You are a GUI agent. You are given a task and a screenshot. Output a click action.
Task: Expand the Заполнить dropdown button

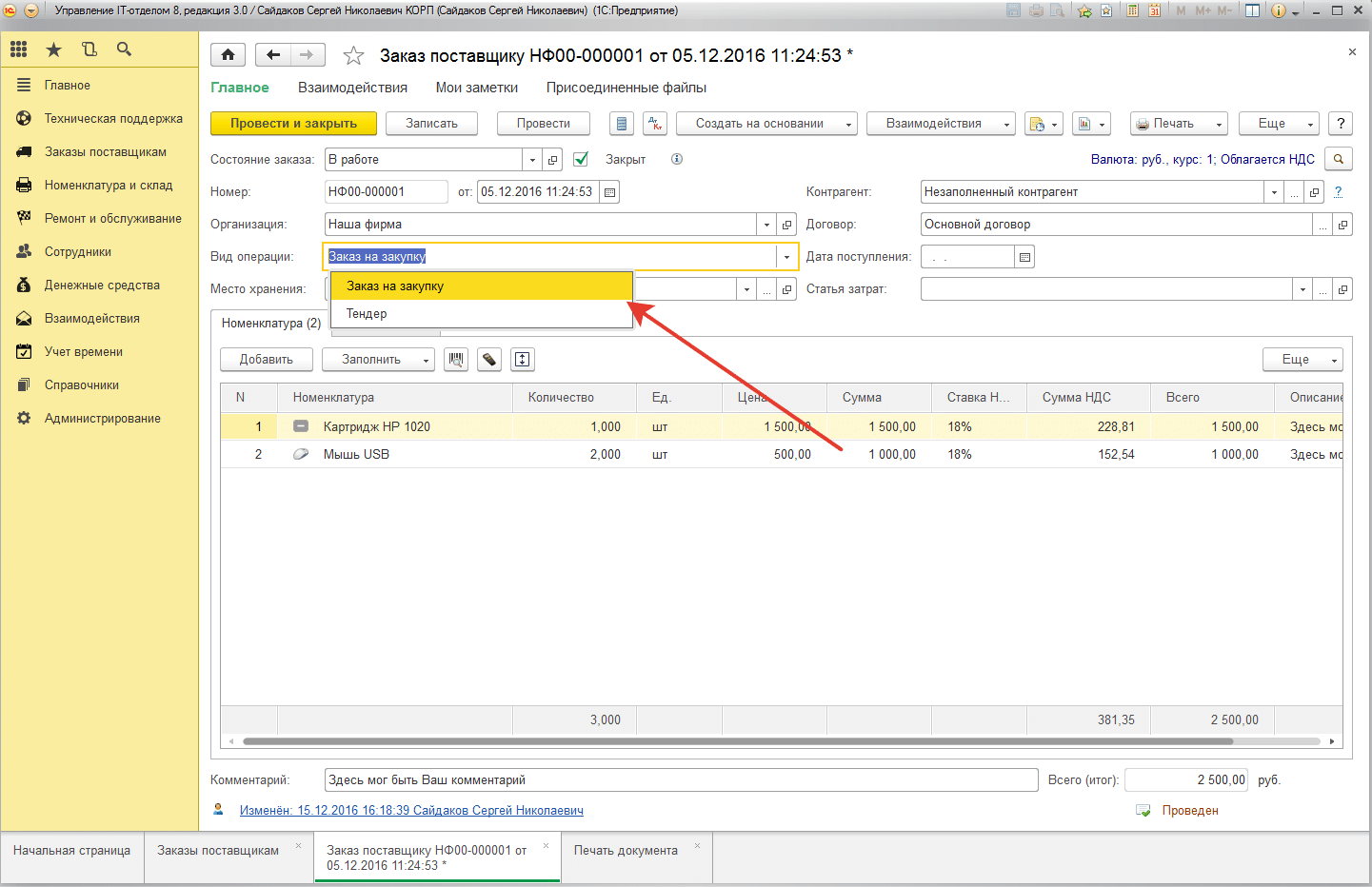pyautogui.click(x=378, y=360)
